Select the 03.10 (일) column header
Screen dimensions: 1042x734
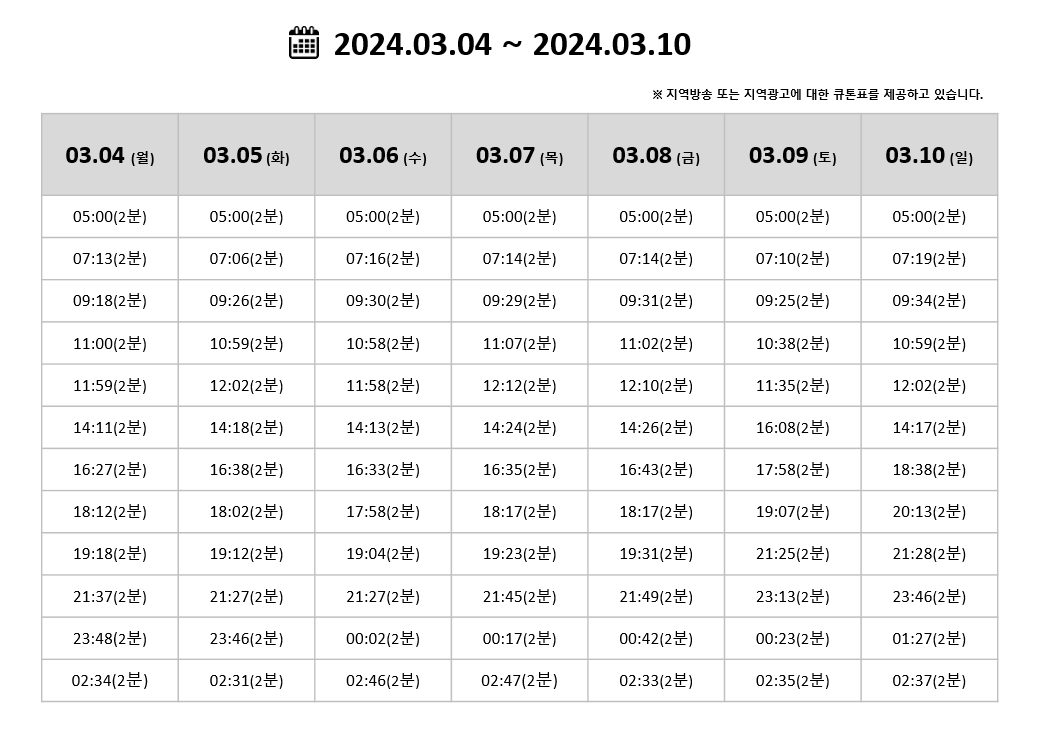pos(929,155)
